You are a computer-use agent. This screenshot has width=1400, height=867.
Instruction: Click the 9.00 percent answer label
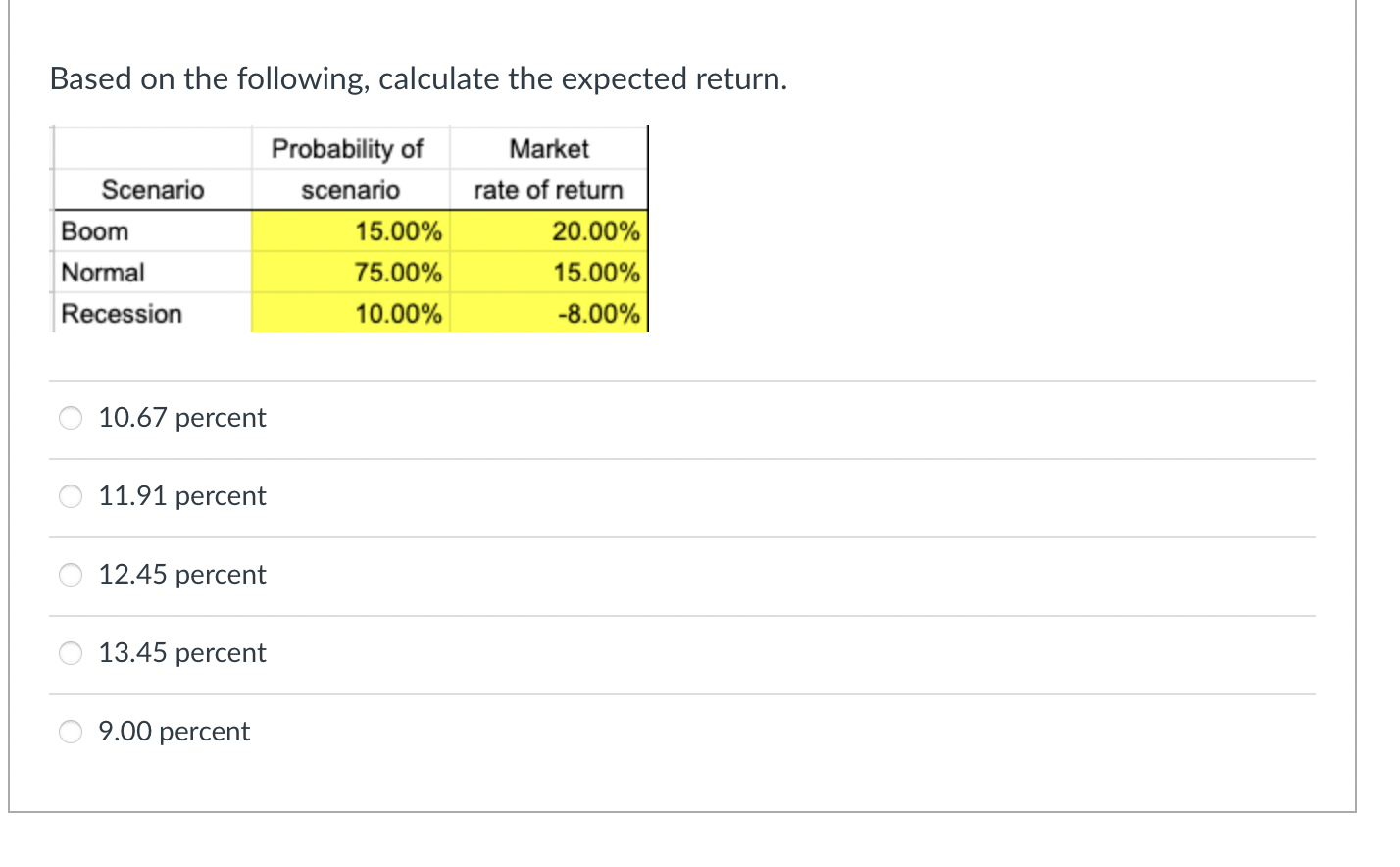[174, 732]
